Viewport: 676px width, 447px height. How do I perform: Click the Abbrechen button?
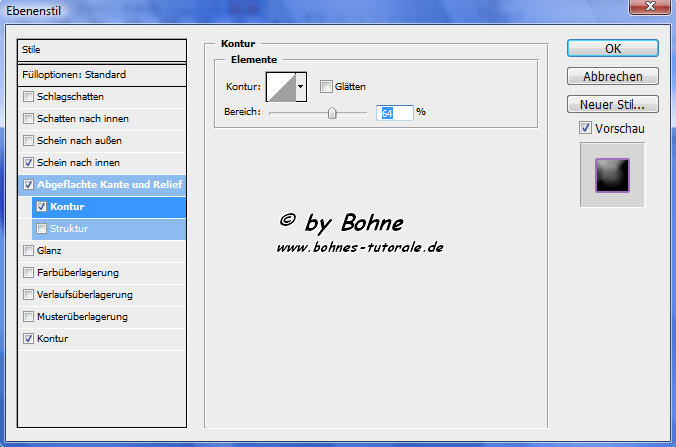(611, 76)
